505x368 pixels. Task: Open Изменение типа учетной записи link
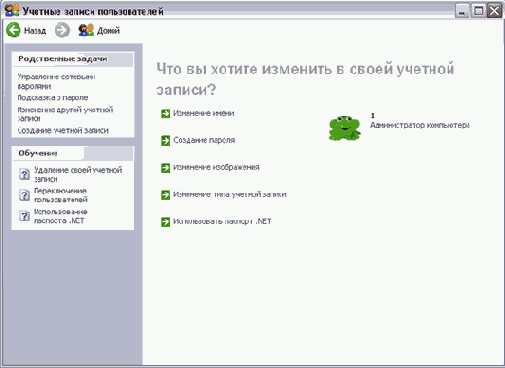[230, 194]
